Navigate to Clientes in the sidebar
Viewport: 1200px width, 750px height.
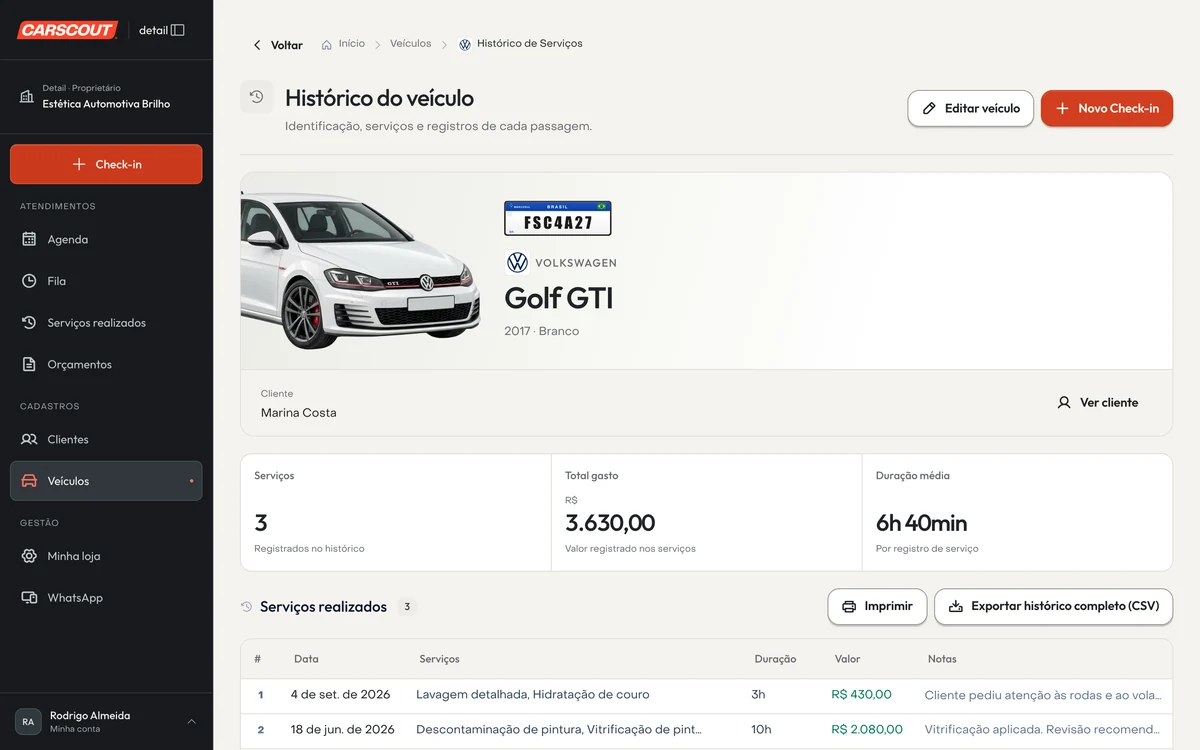106,439
